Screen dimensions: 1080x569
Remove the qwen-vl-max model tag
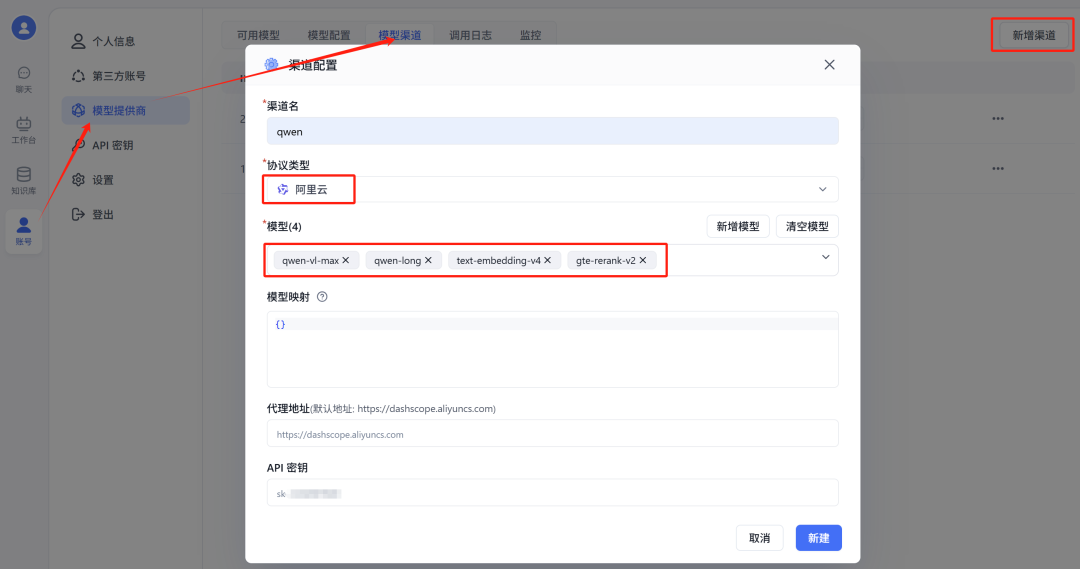click(x=346, y=260)
